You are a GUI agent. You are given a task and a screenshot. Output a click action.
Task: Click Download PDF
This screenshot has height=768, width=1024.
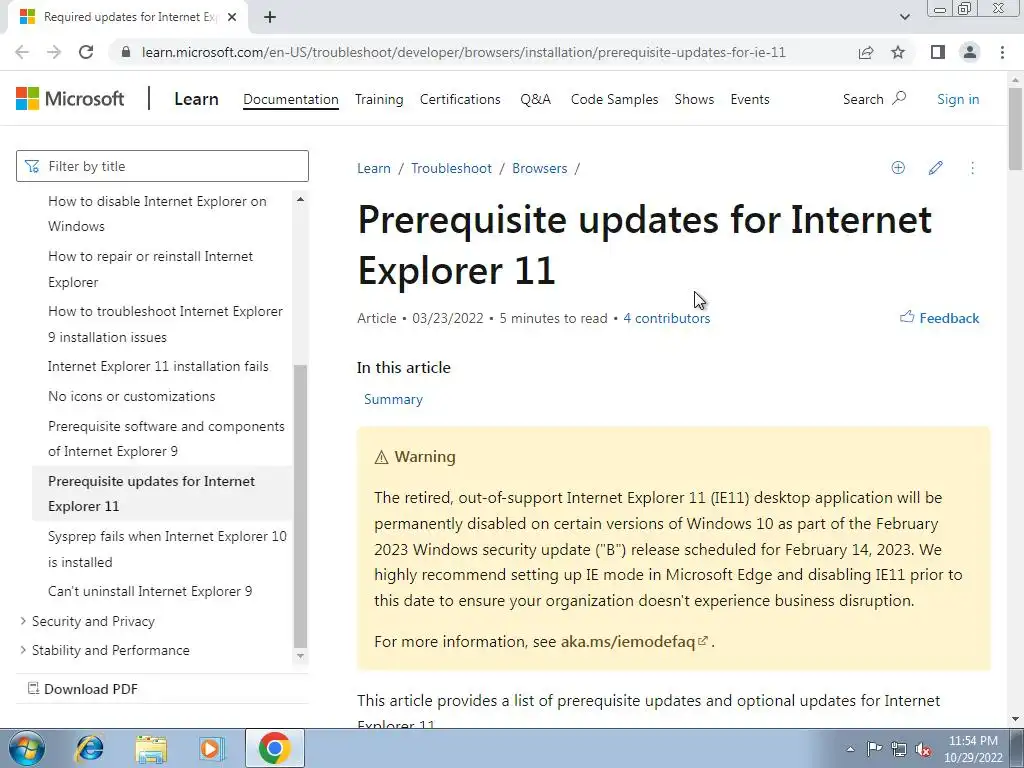pos(83,689)
